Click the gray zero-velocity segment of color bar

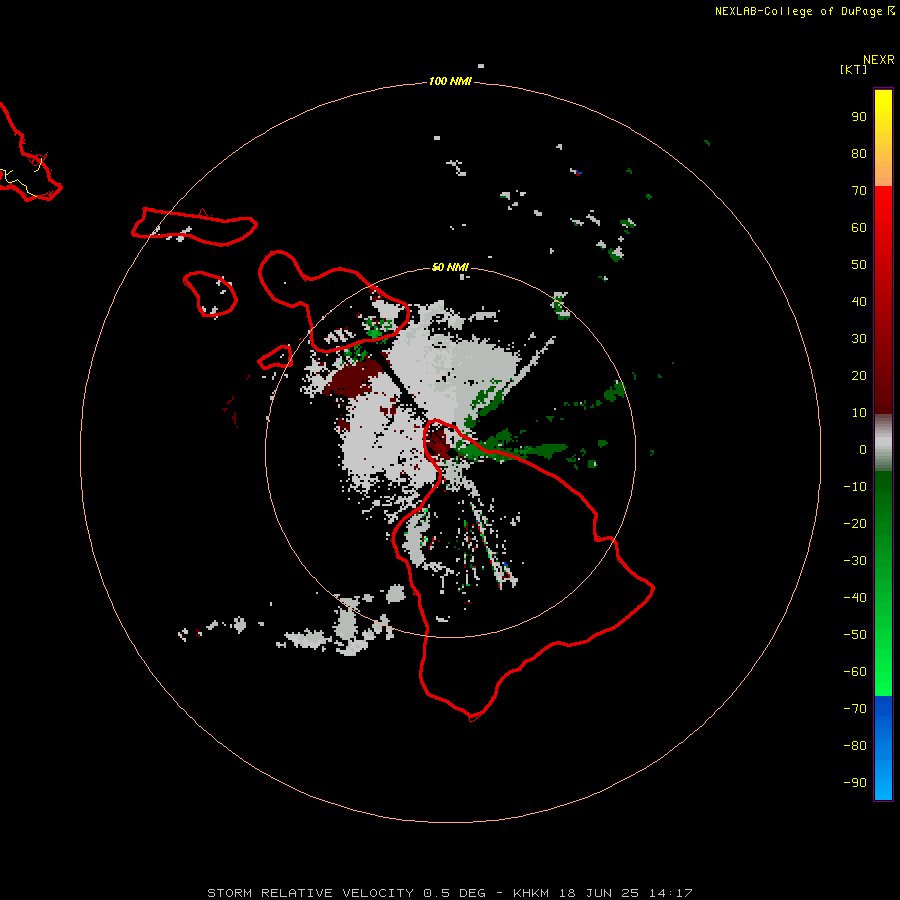[883, 443]
